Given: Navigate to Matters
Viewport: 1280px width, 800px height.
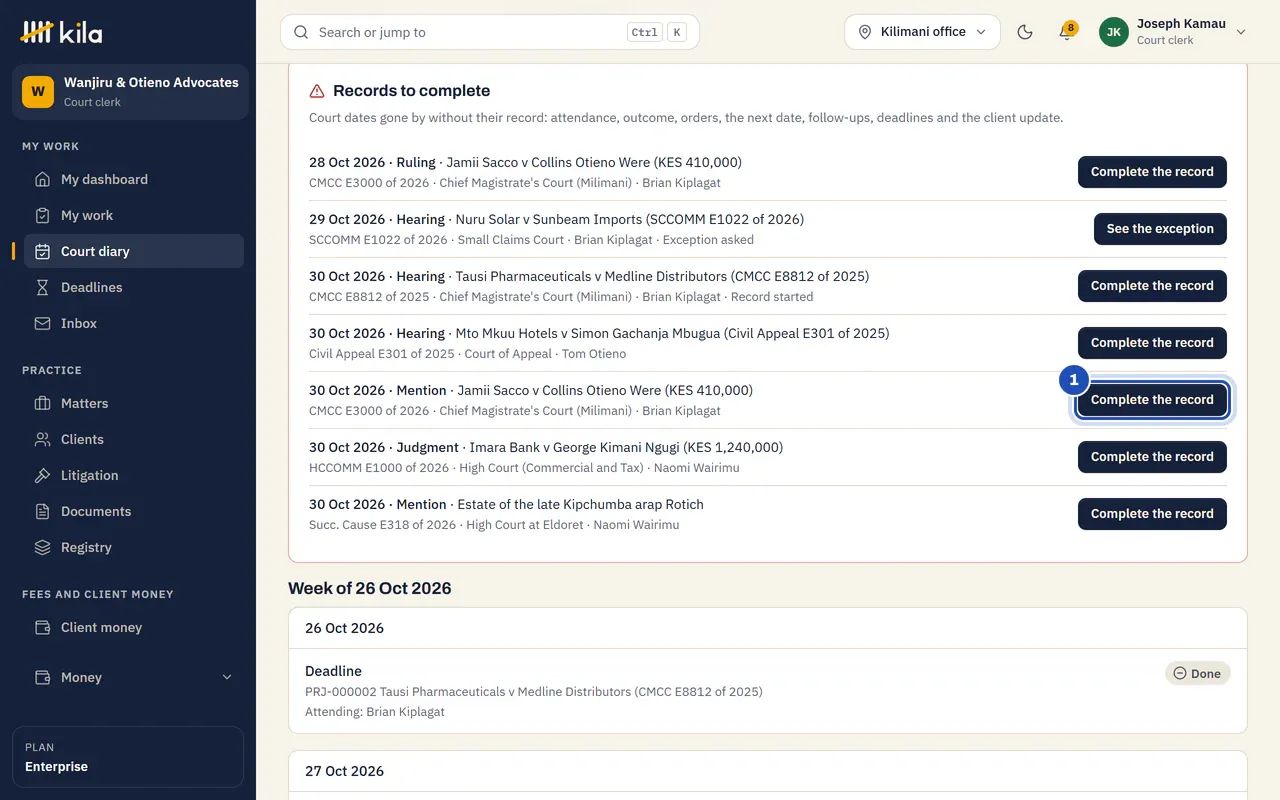Looking at the screenshot, I should pyautogui.click(x=134, y=403).
